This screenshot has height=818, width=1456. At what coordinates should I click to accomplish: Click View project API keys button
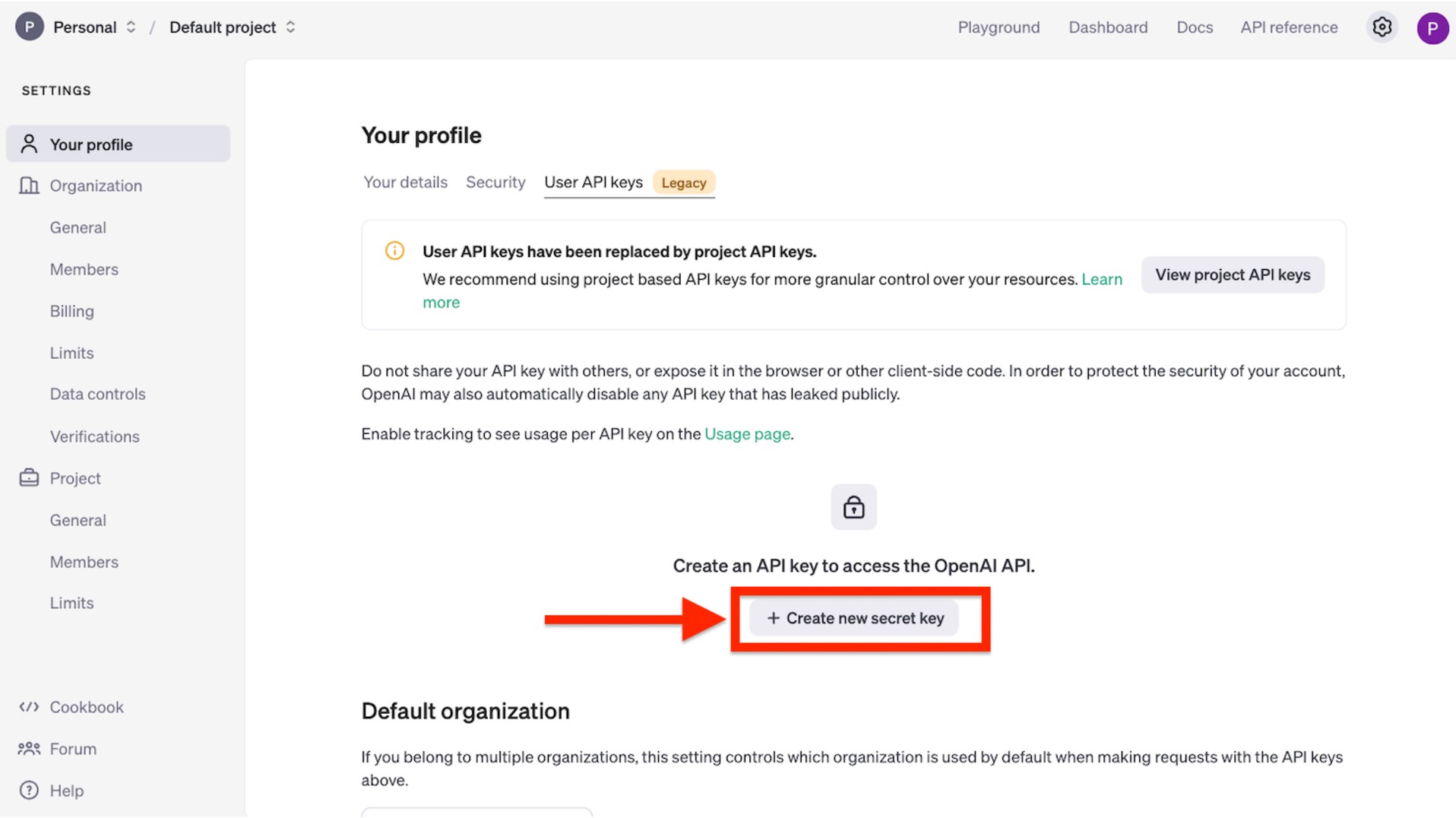click(1232, 275)
